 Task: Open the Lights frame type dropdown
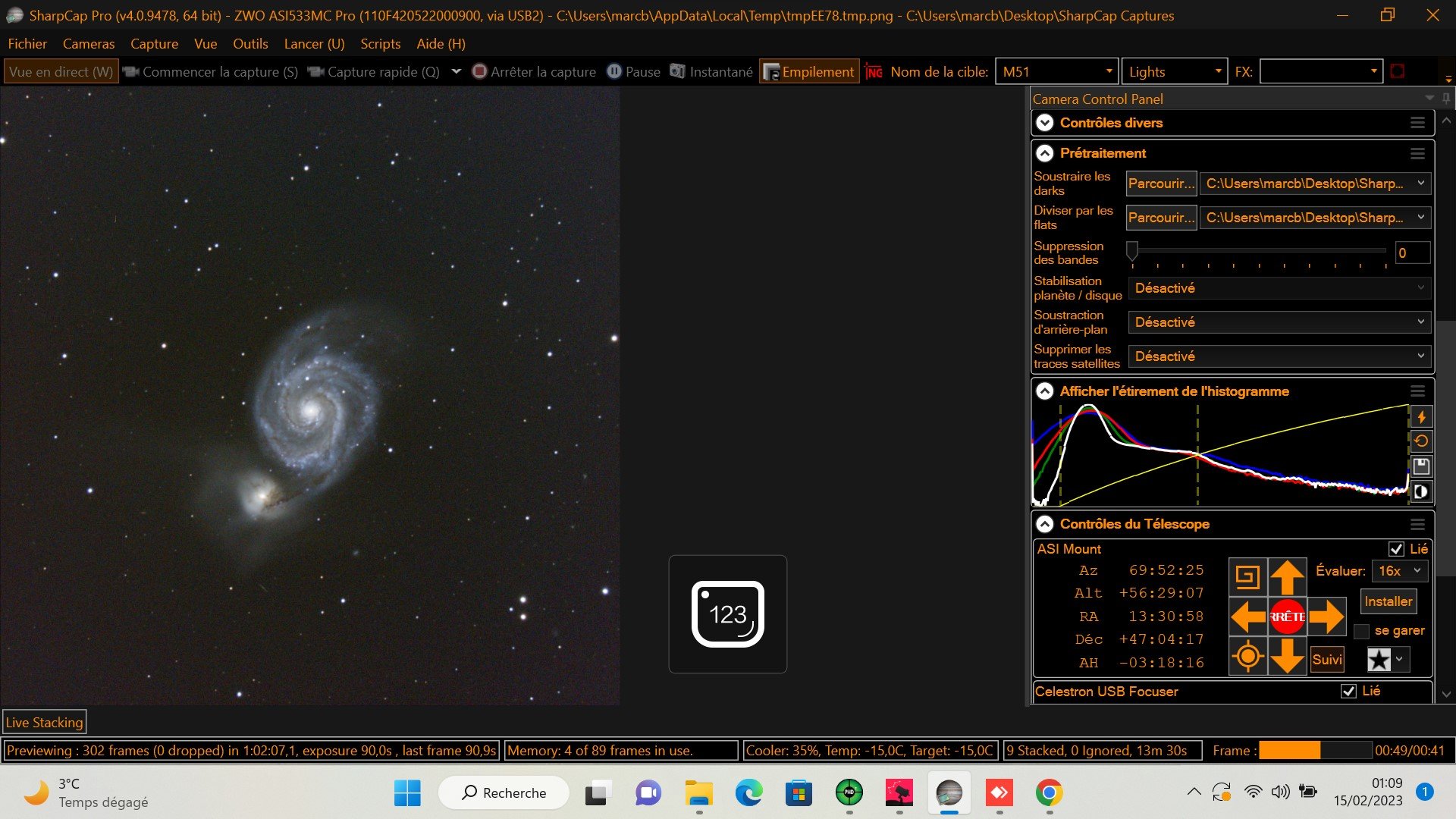(1218, 72)
